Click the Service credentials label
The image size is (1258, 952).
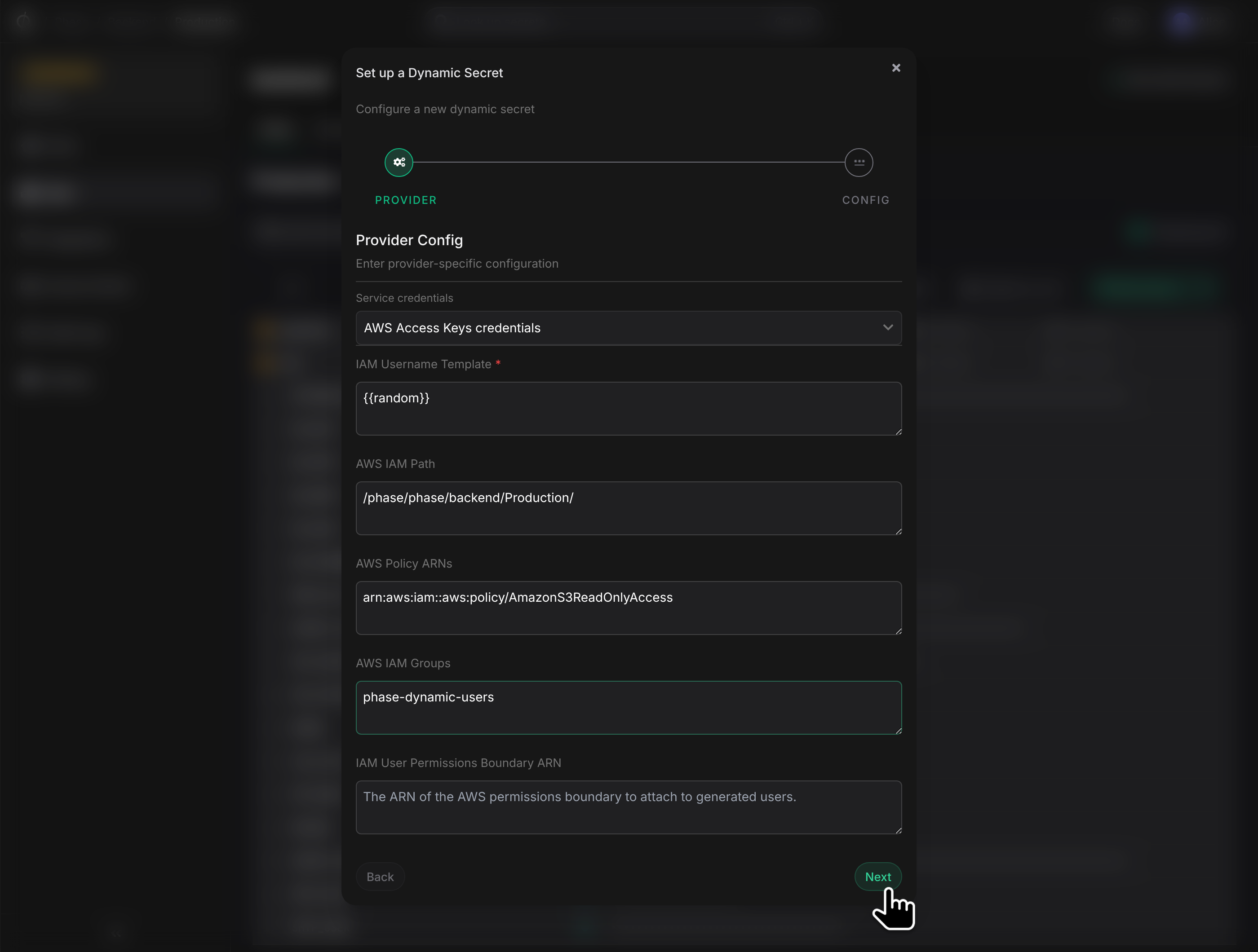coord(404,298)
